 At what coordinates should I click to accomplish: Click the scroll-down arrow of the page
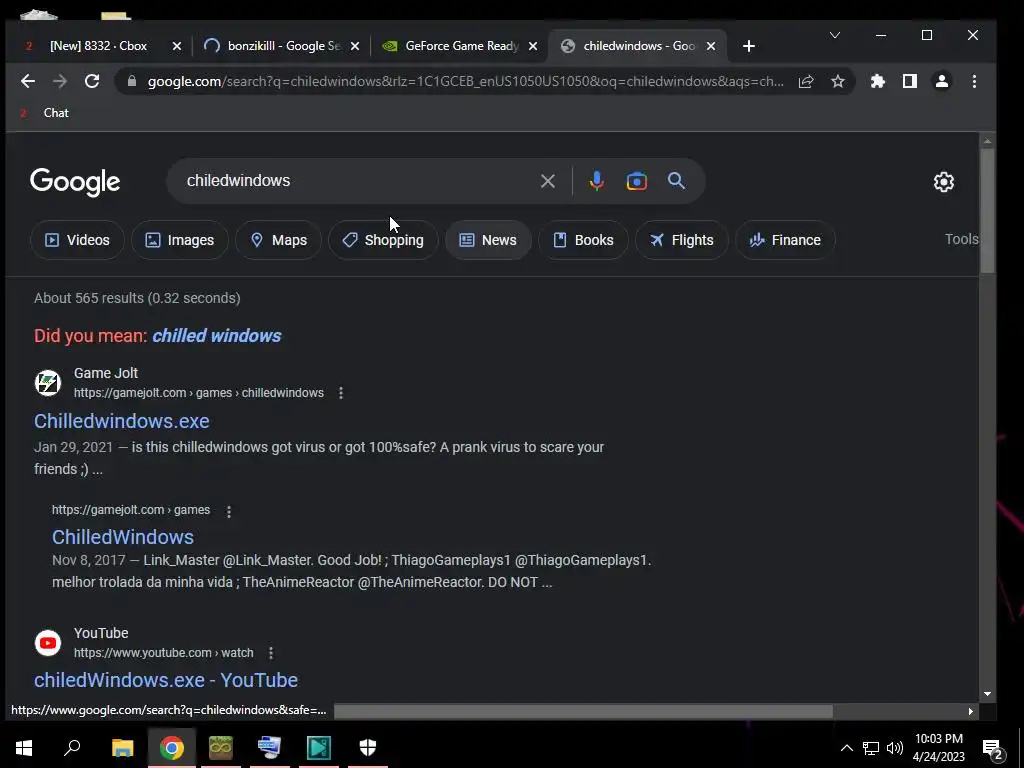(987, 694)
